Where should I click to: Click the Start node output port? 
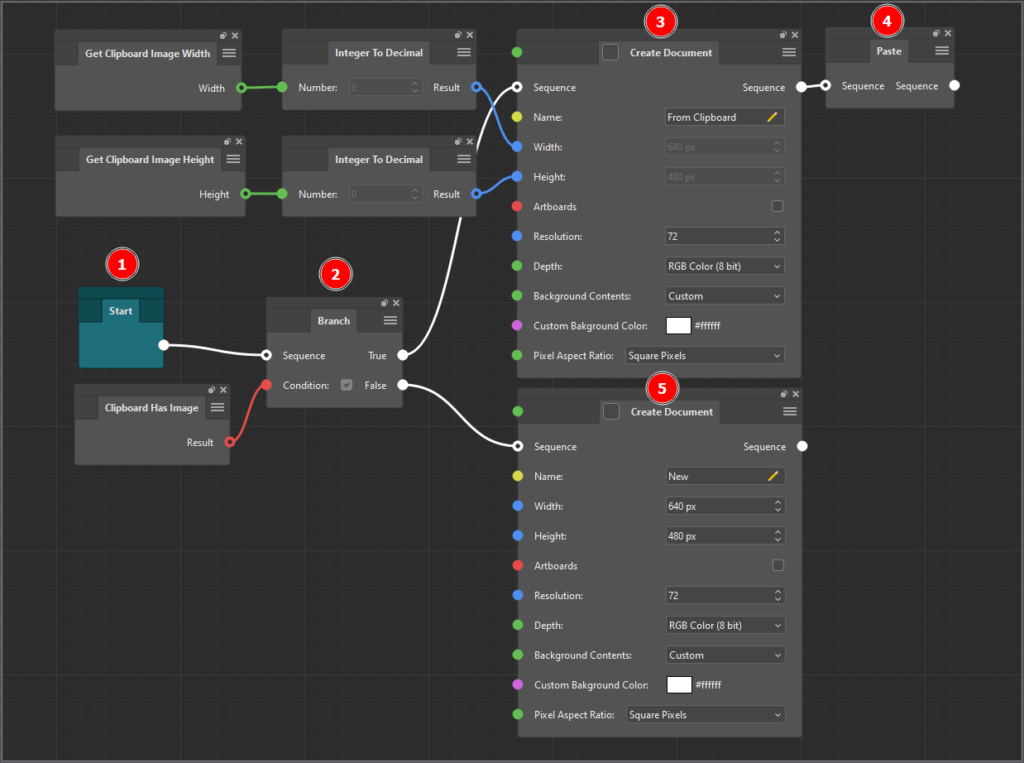164,345
